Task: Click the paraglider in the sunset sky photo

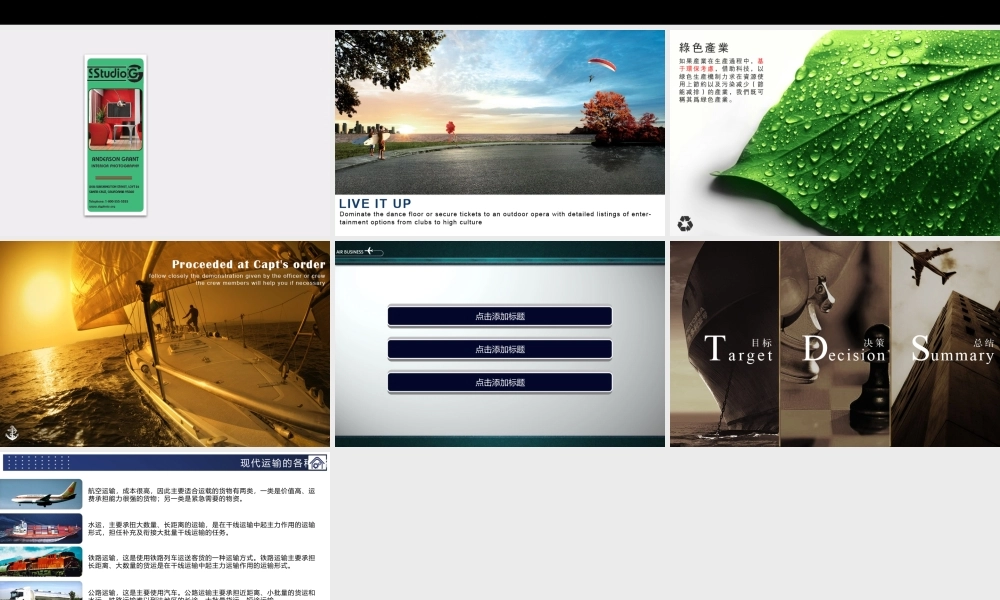Action: pyautogui.click(x=602, y=65)
